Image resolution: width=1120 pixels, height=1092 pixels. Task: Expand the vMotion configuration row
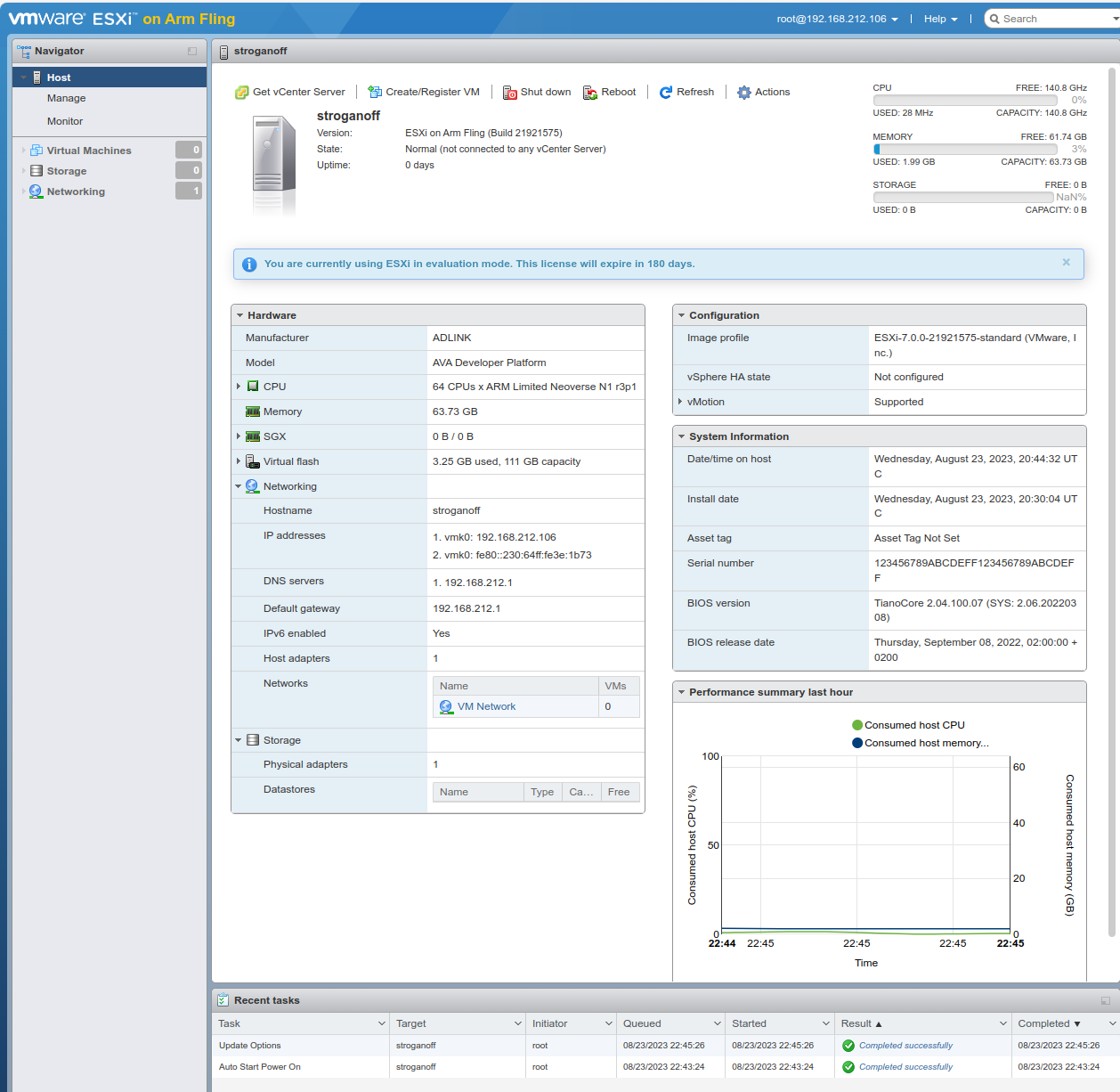pyautogui.click(x=680, y=402)
